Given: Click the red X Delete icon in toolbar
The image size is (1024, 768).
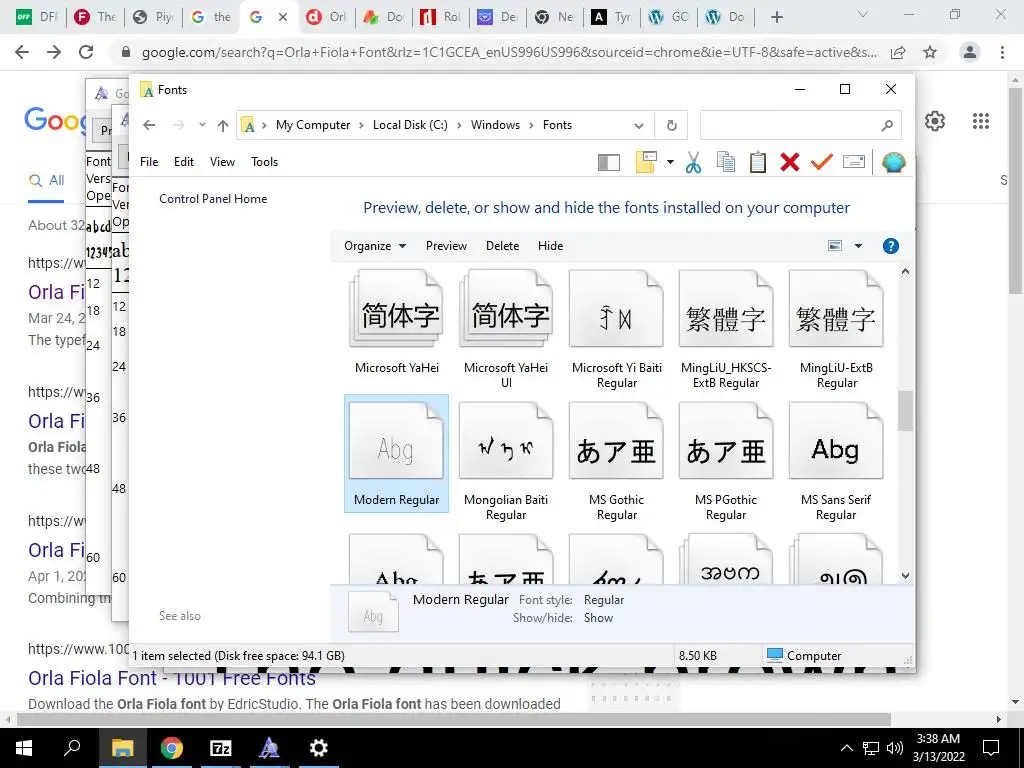Looking at the screenshot, I should (x=790, y=162).
